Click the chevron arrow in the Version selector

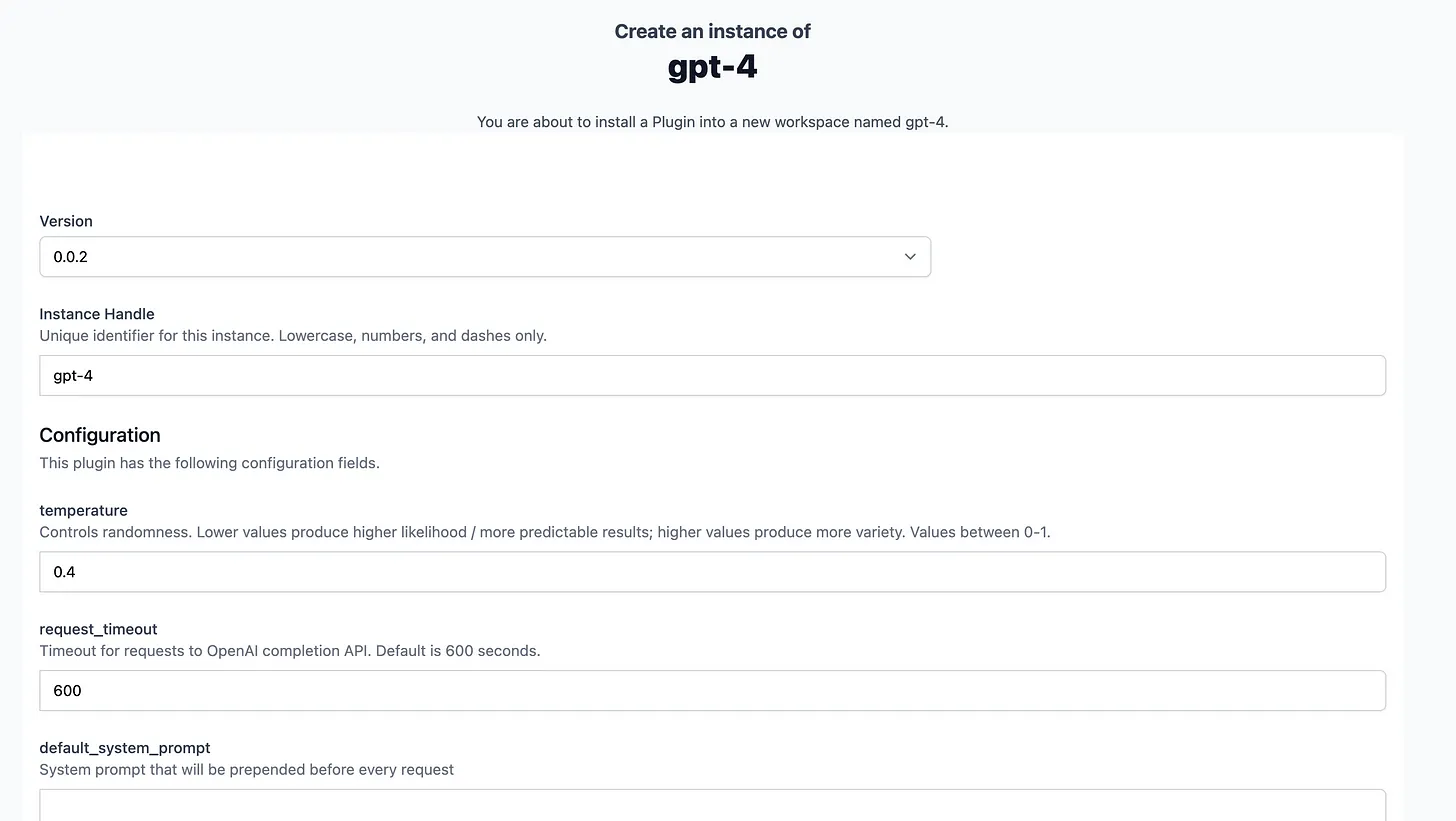tap(910, 257)
